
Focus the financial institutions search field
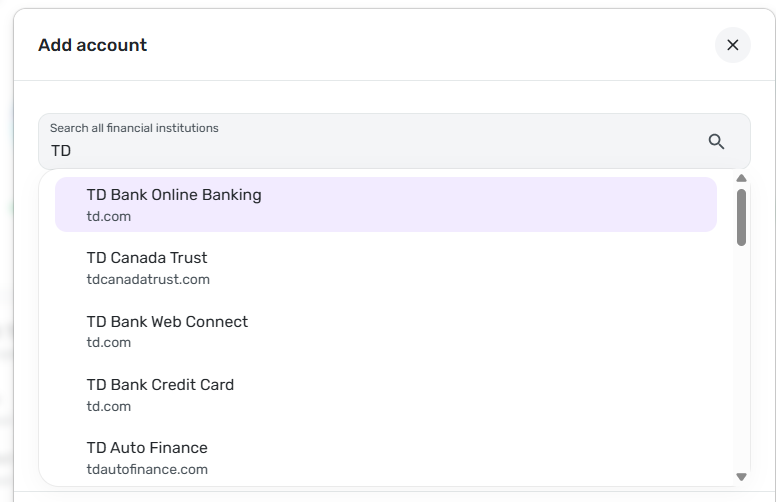pyautogui.click(x=380, y=151)
